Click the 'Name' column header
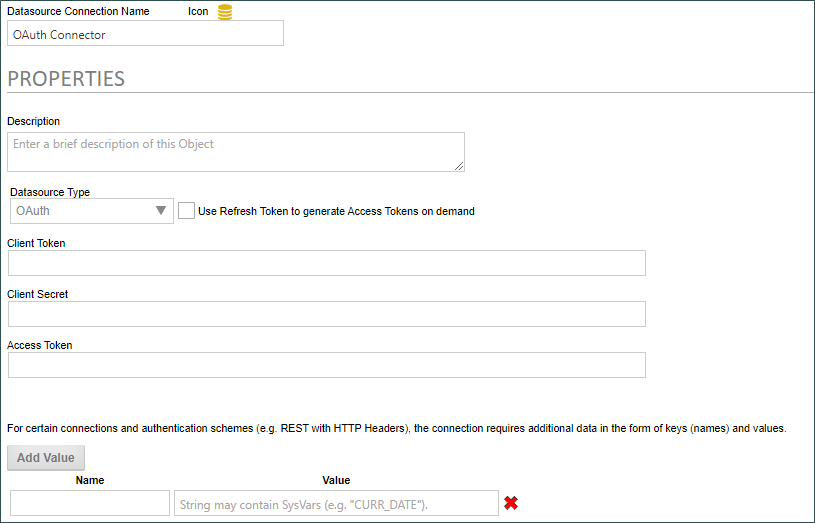Viewport: 815px width, 523px height. pyautogui.click(x=90, y=480)
